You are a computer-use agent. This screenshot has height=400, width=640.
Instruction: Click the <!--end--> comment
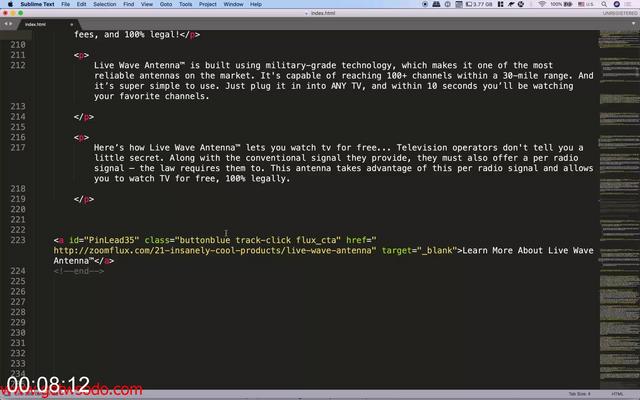tap(79, 271)
